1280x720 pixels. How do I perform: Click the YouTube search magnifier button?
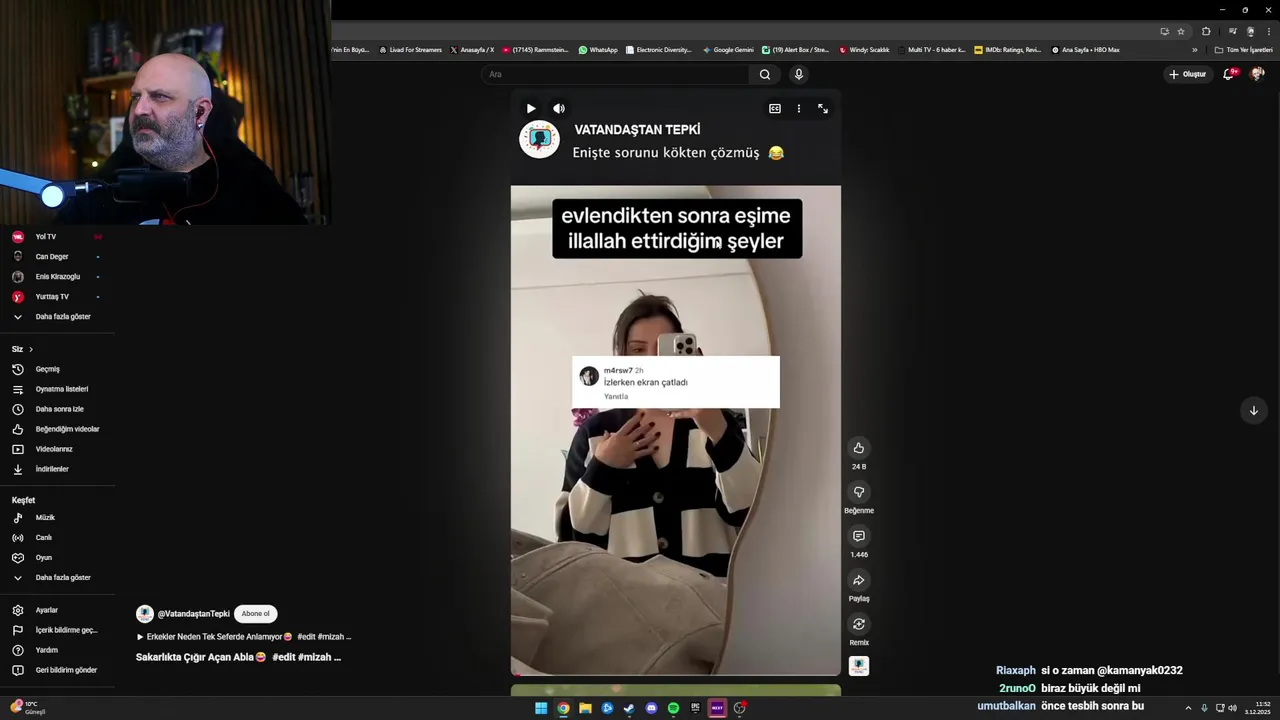tap(765, 74)
